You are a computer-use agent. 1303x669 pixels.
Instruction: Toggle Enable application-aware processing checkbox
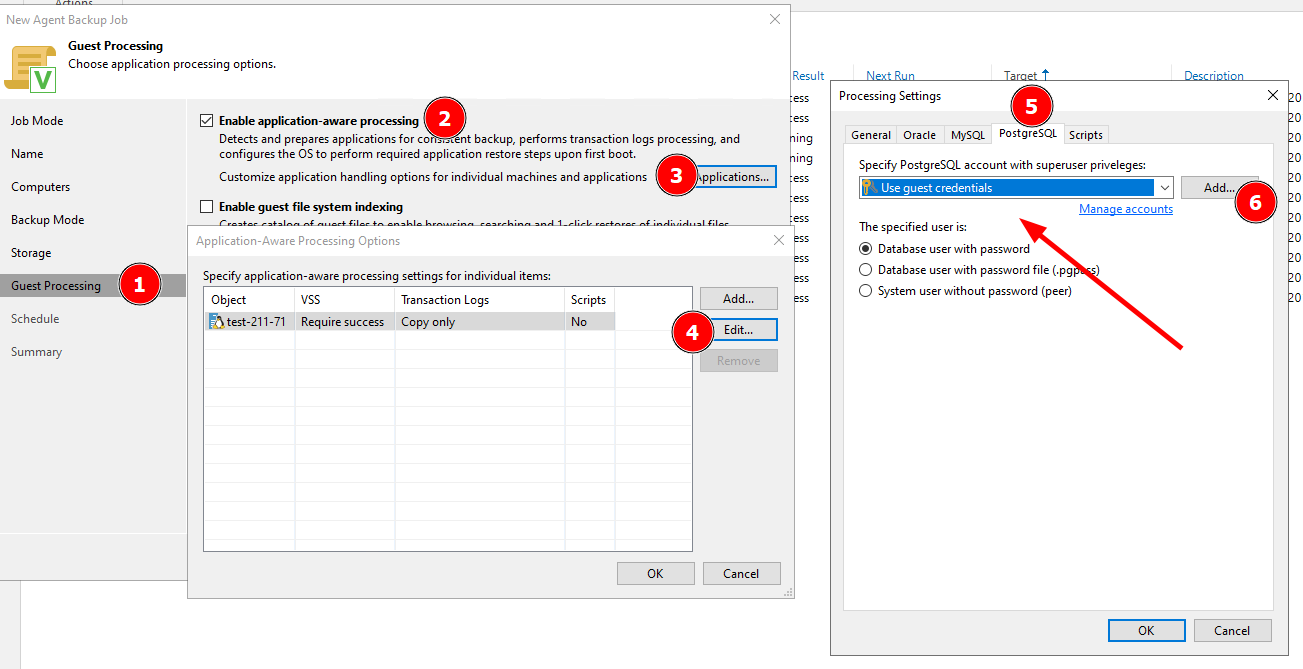click(207, 121)
